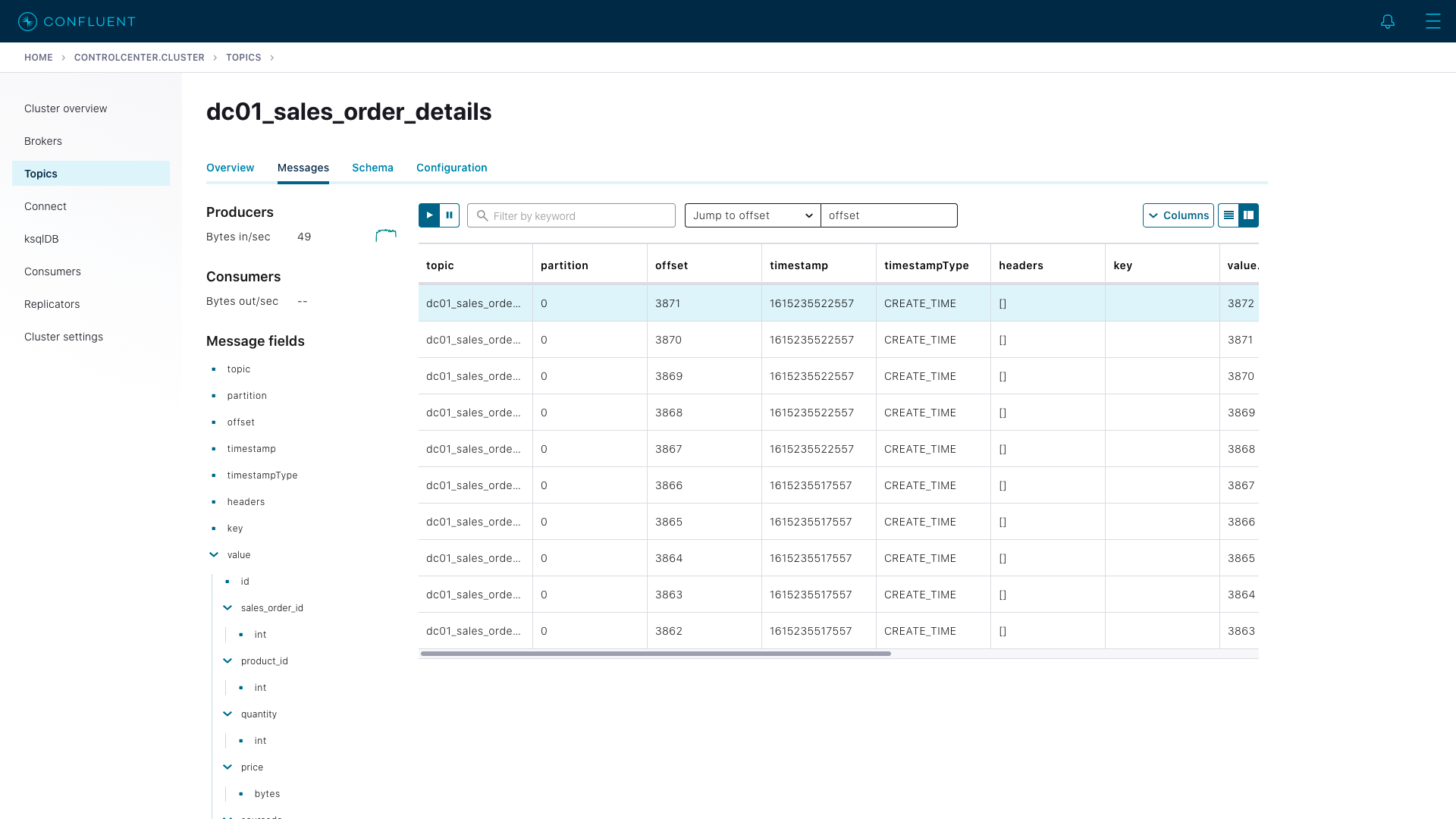Screen dimensions: 1456x819
Task: Switch to the Schema tab
Action: click(372, 167)
